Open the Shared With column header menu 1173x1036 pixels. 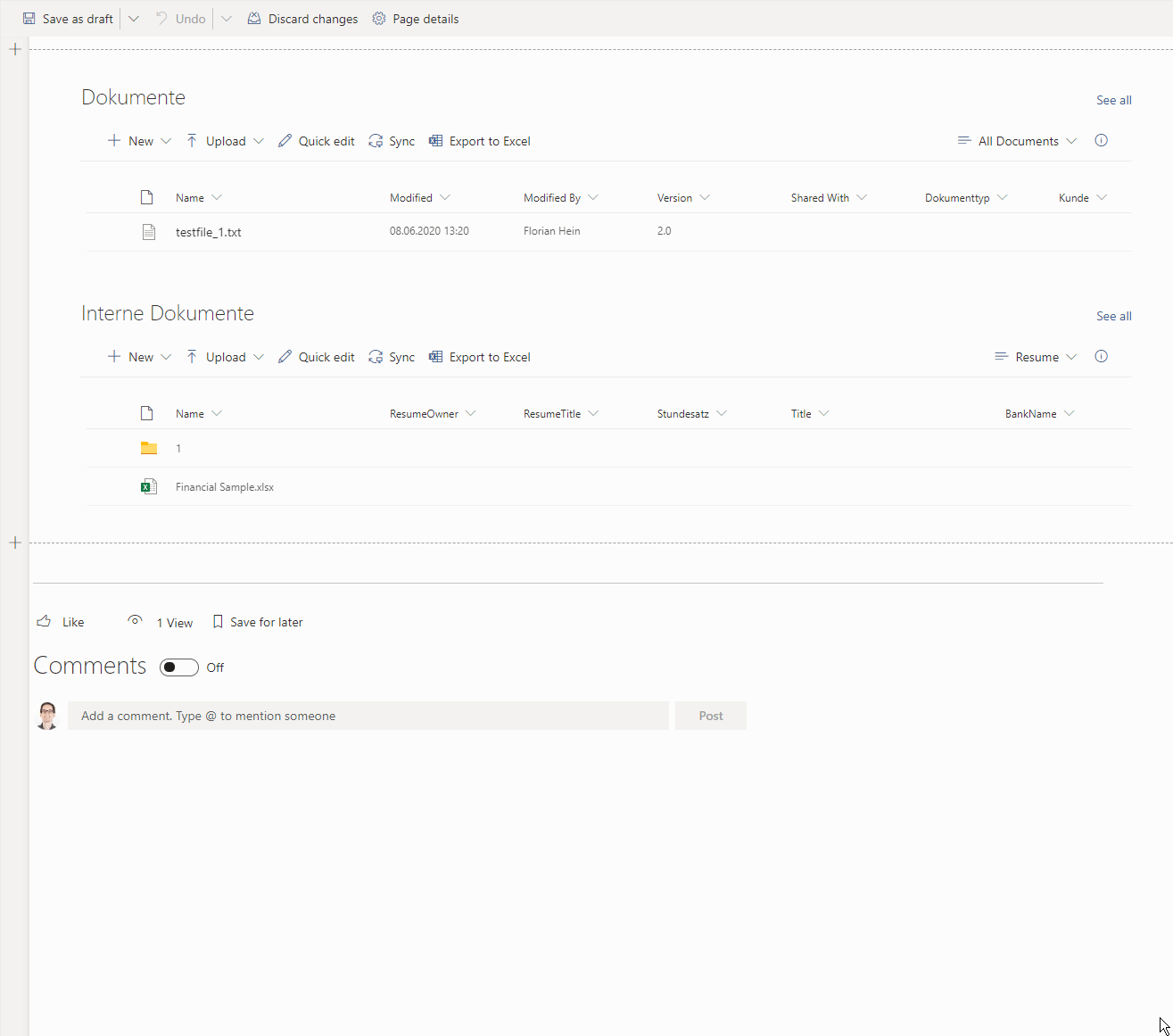click(x=829, y=198)
